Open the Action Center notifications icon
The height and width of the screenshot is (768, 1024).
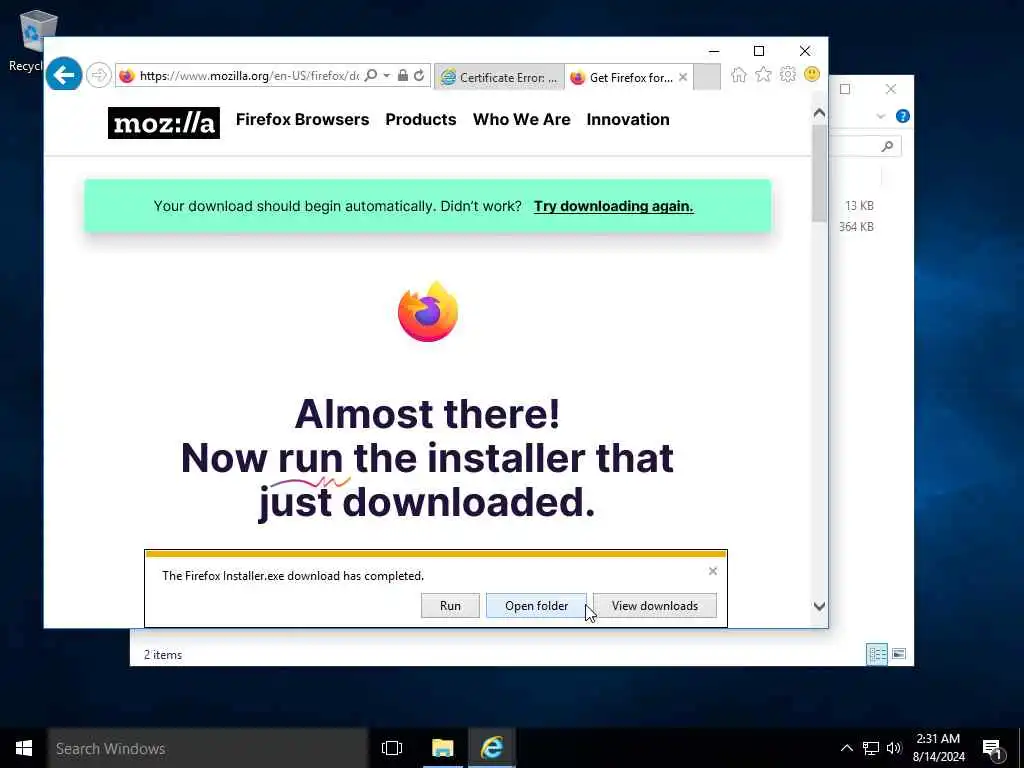click(993, 750)
